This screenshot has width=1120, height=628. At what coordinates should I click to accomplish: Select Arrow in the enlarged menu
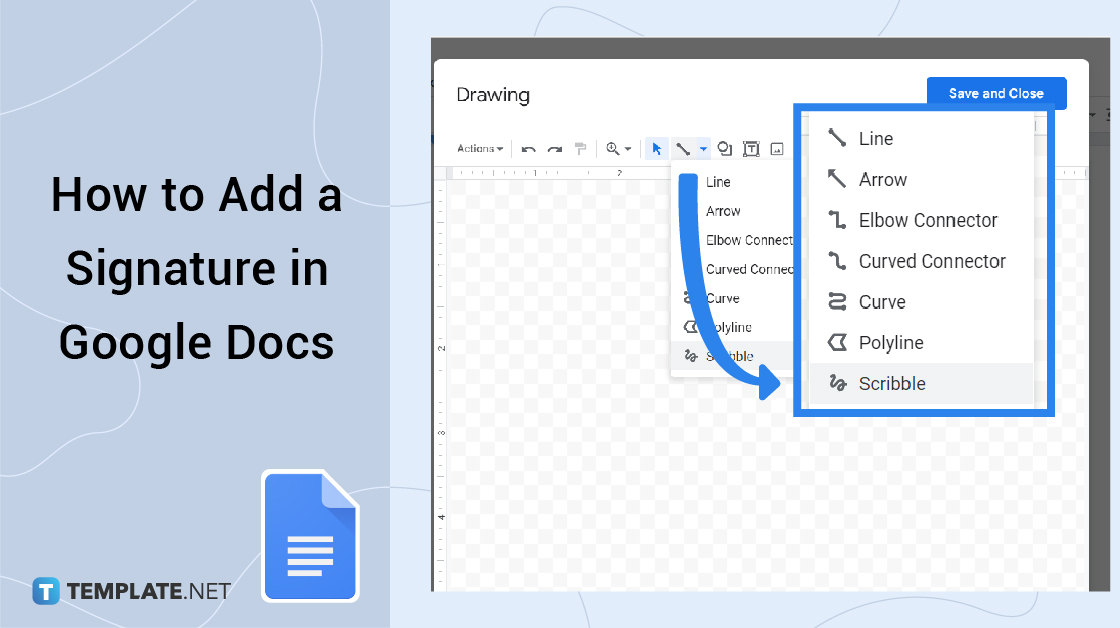click(x=882, y=180)
